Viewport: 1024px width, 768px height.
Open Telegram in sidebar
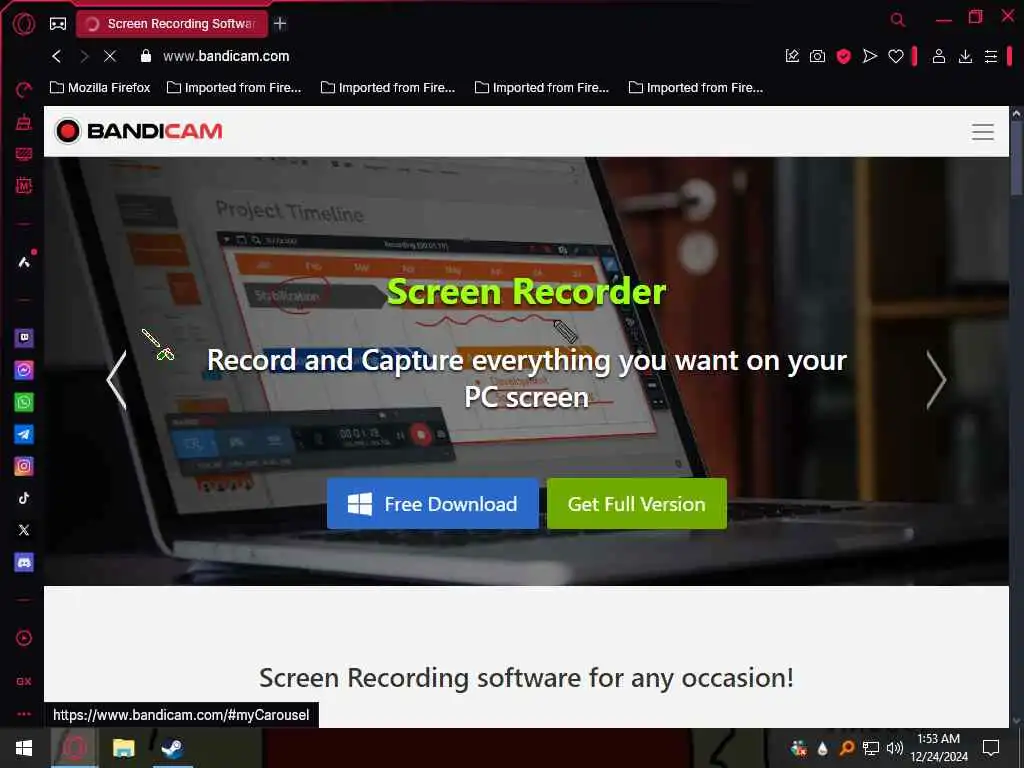[24, 434]
